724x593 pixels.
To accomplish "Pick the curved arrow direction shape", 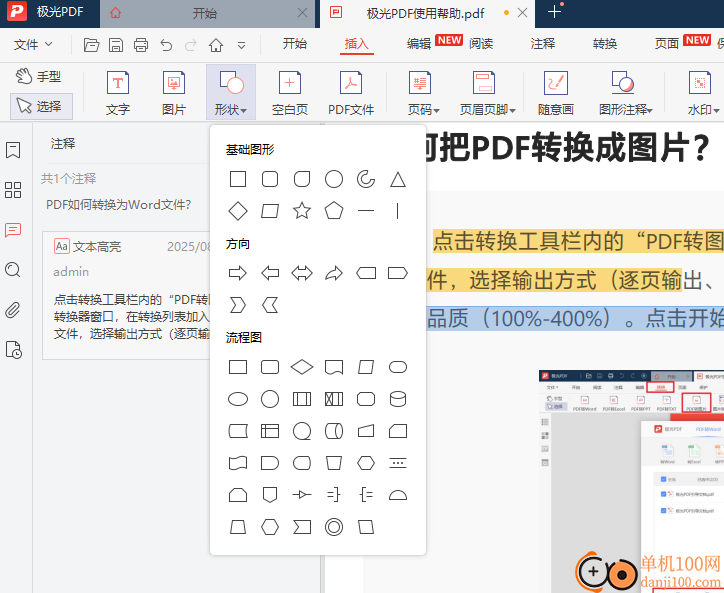I will coord(333,273).
